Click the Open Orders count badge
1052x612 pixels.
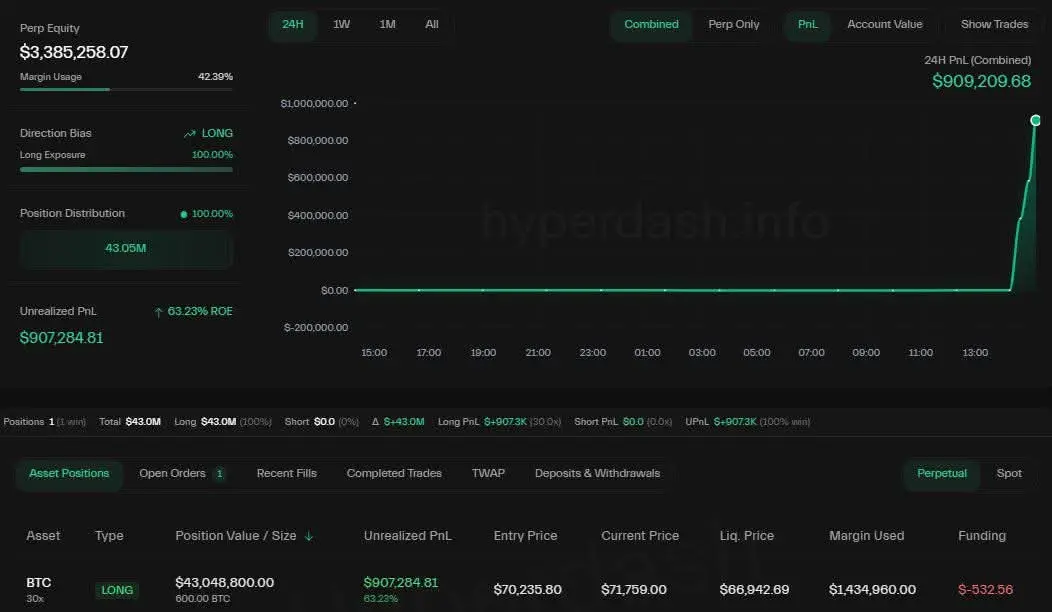(x=219, y=474)
